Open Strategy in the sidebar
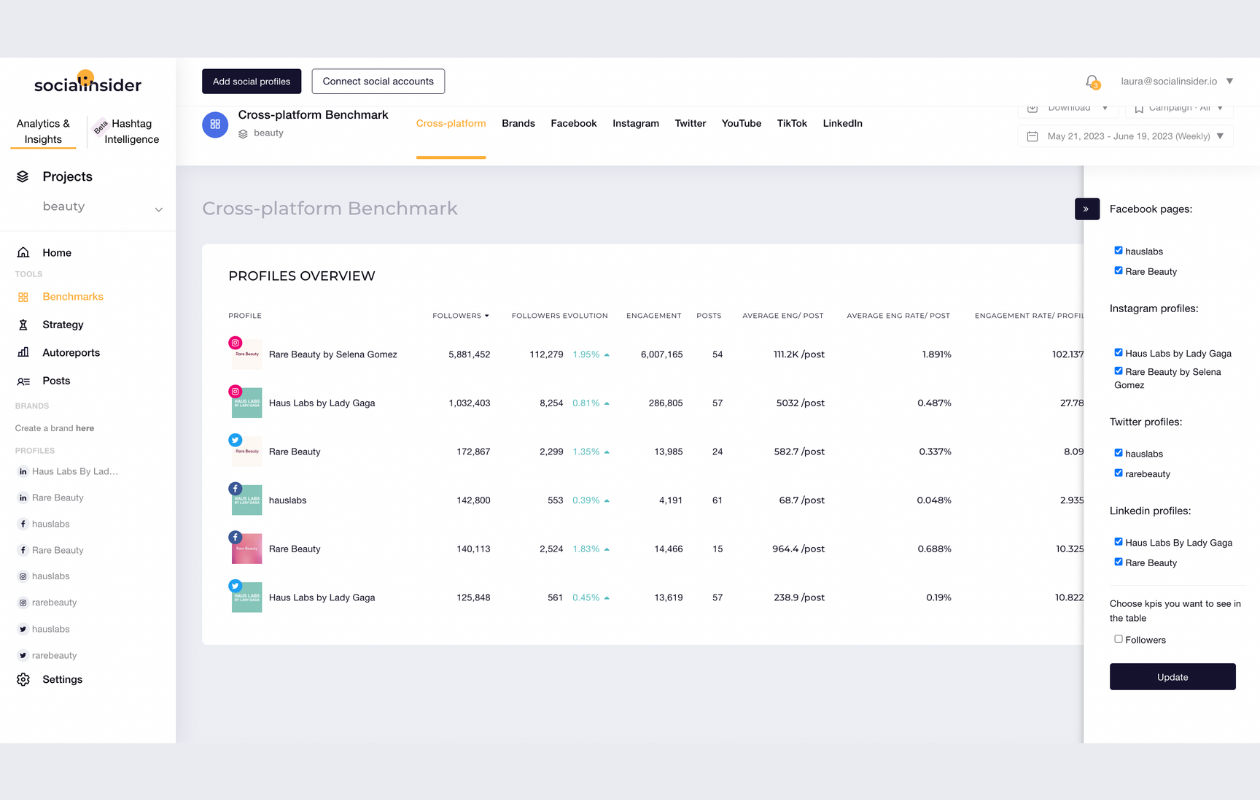The width and height of the screenshot is (1260, 800). [63, 325]
